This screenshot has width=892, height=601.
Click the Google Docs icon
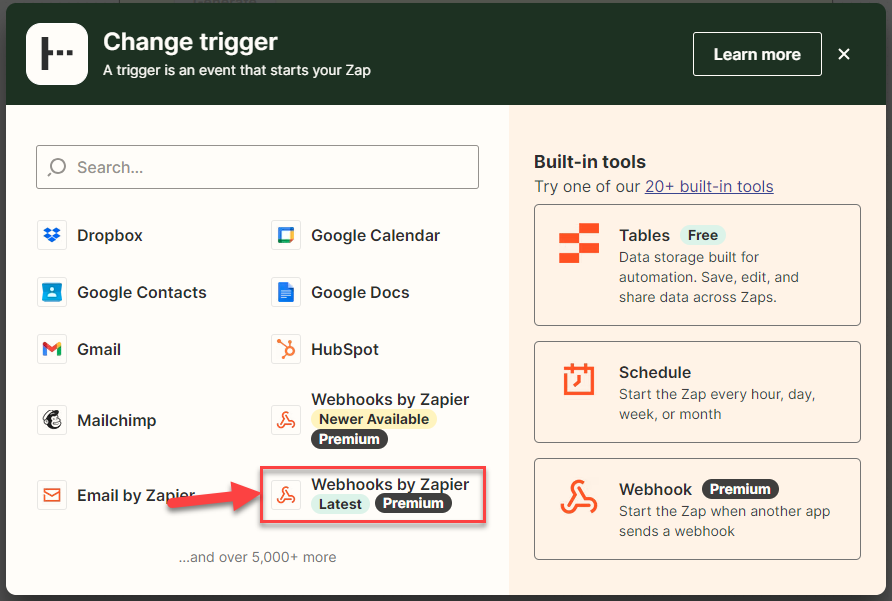[x=286, y=292]
